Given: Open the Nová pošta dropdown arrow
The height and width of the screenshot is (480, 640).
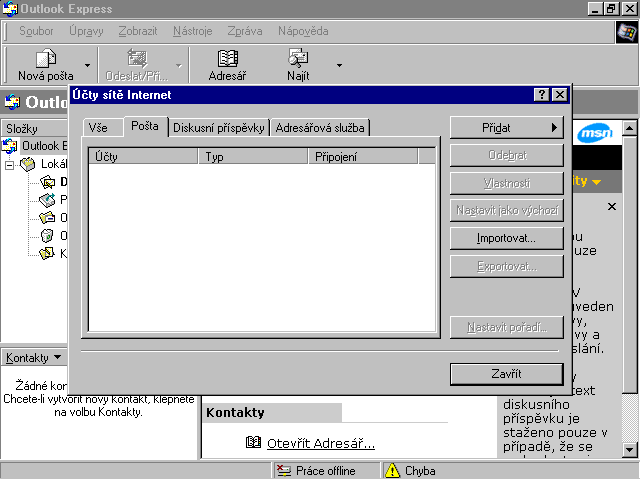Looking at the screenshot, I should click(87, 65).
